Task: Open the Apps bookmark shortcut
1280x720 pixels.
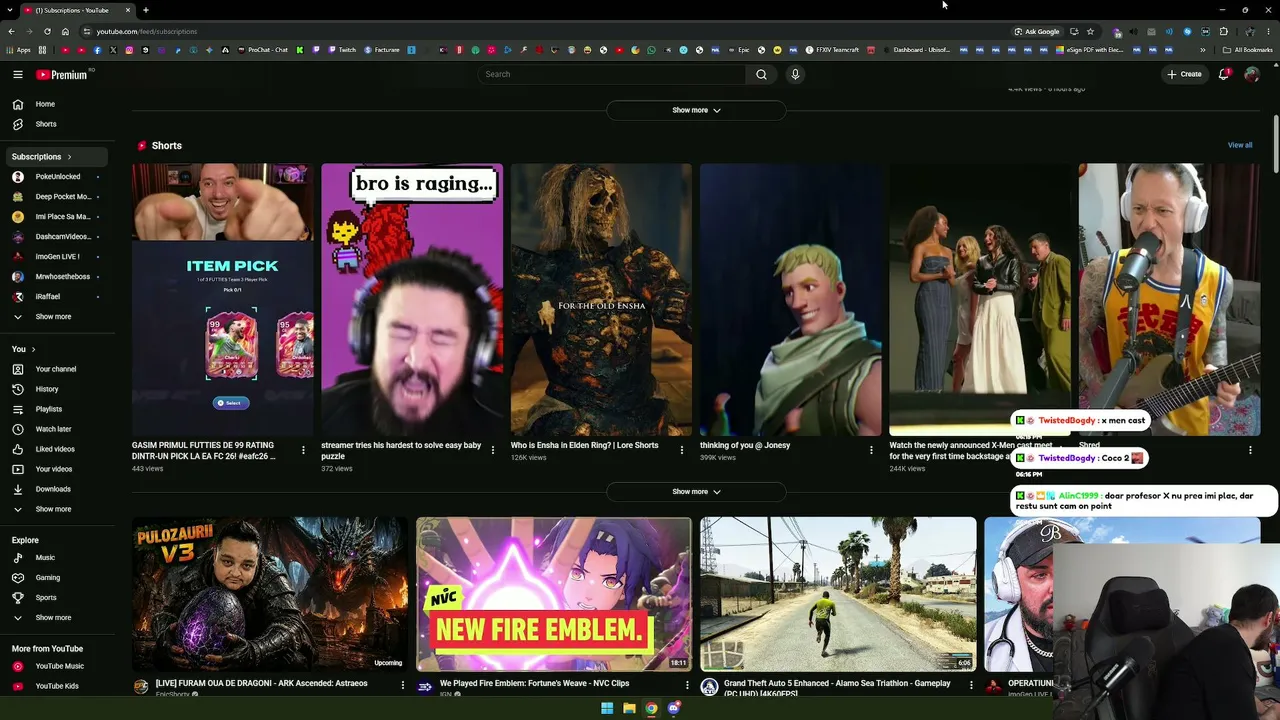Action: (19, 50)
